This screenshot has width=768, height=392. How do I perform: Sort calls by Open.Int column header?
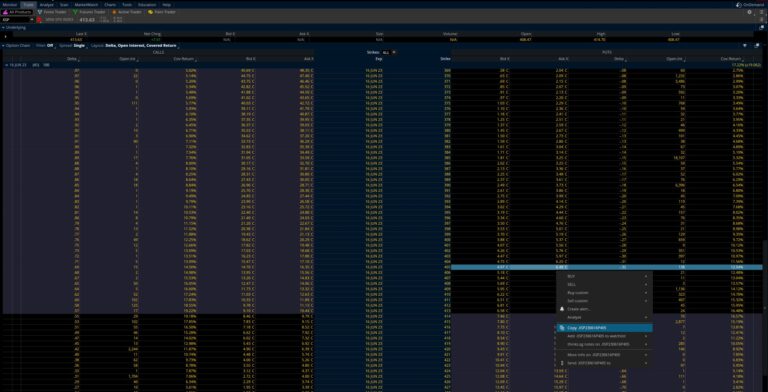[x=129, y=59]
